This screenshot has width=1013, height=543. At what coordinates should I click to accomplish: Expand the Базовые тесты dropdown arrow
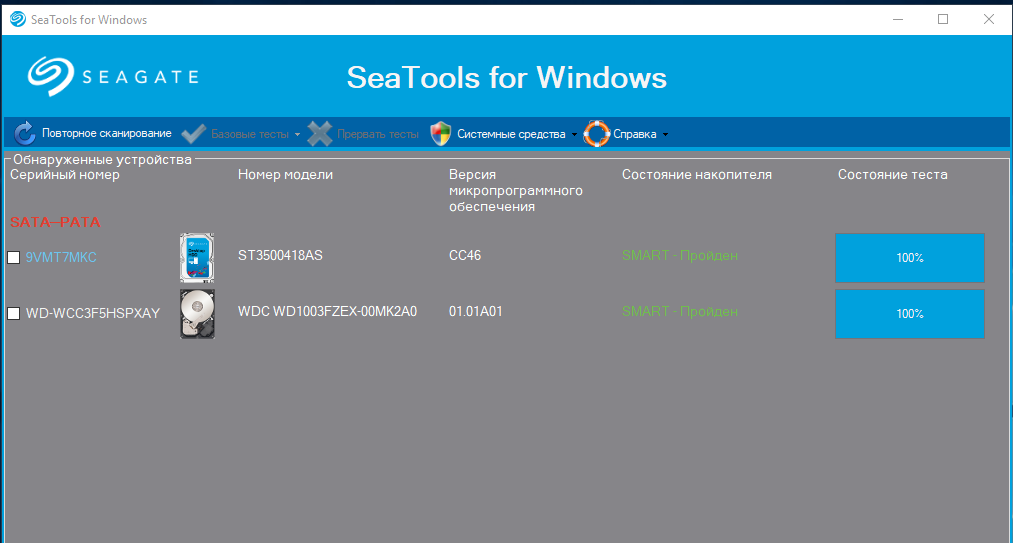click(297, 135)
